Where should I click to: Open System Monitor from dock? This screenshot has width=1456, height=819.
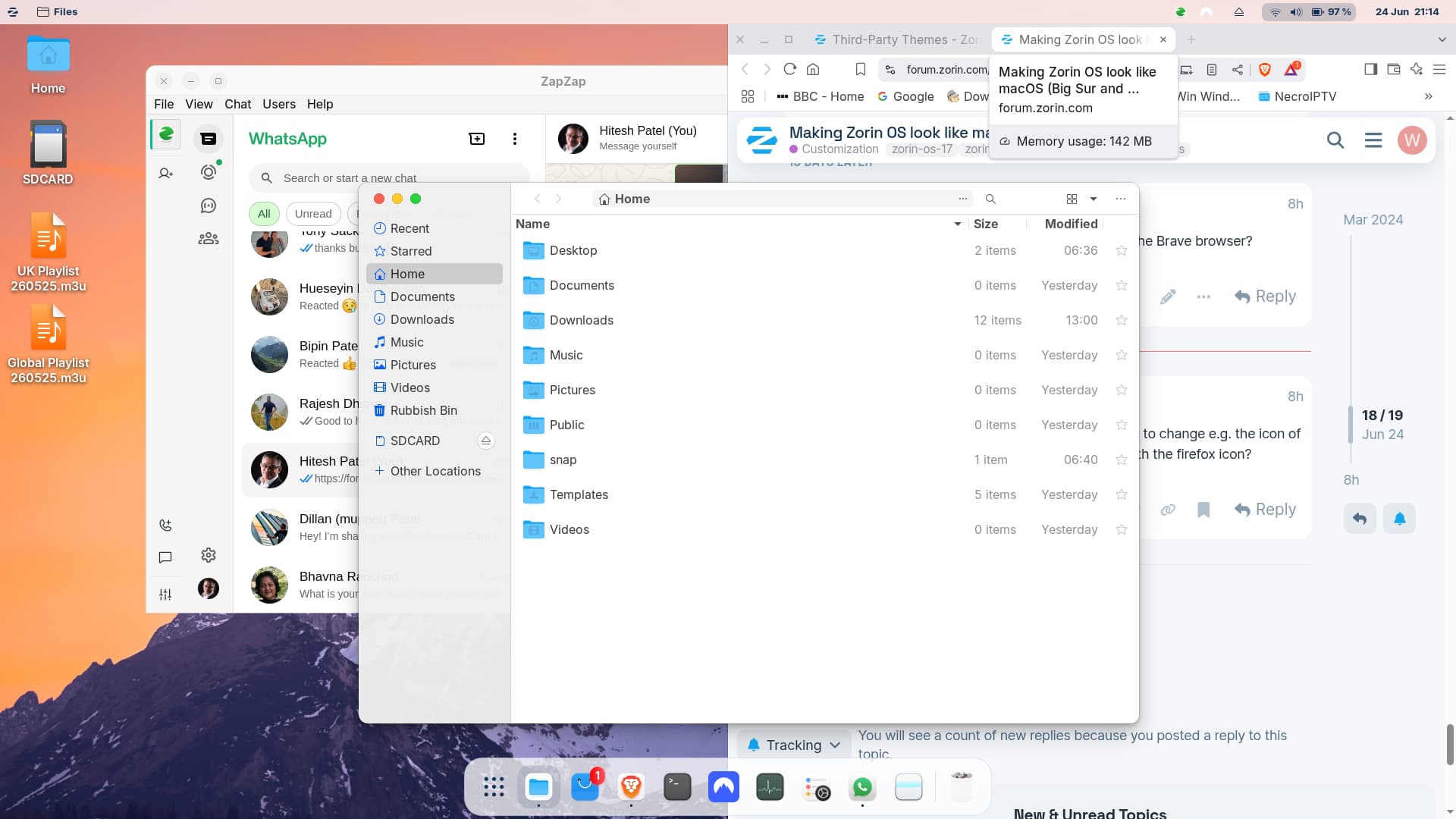(x=770, y=787)
